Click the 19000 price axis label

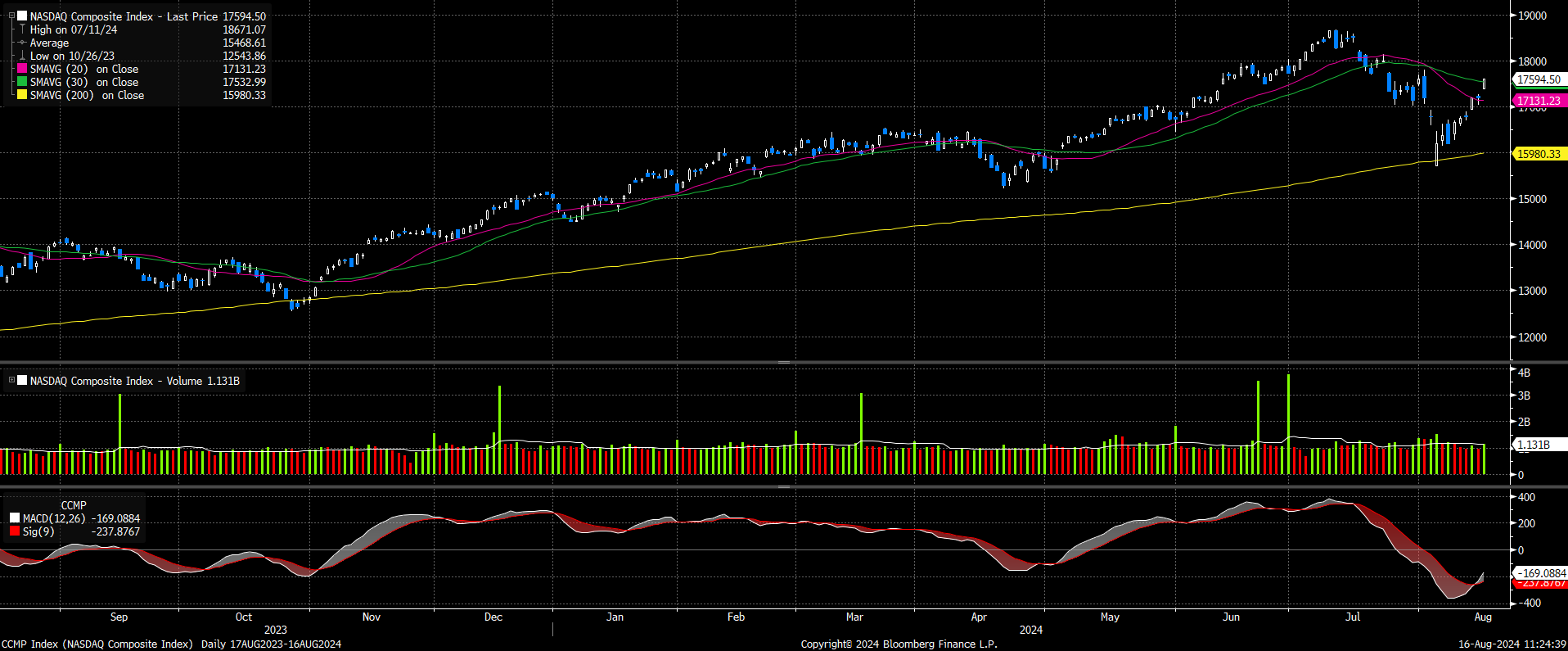point(1532,16)
